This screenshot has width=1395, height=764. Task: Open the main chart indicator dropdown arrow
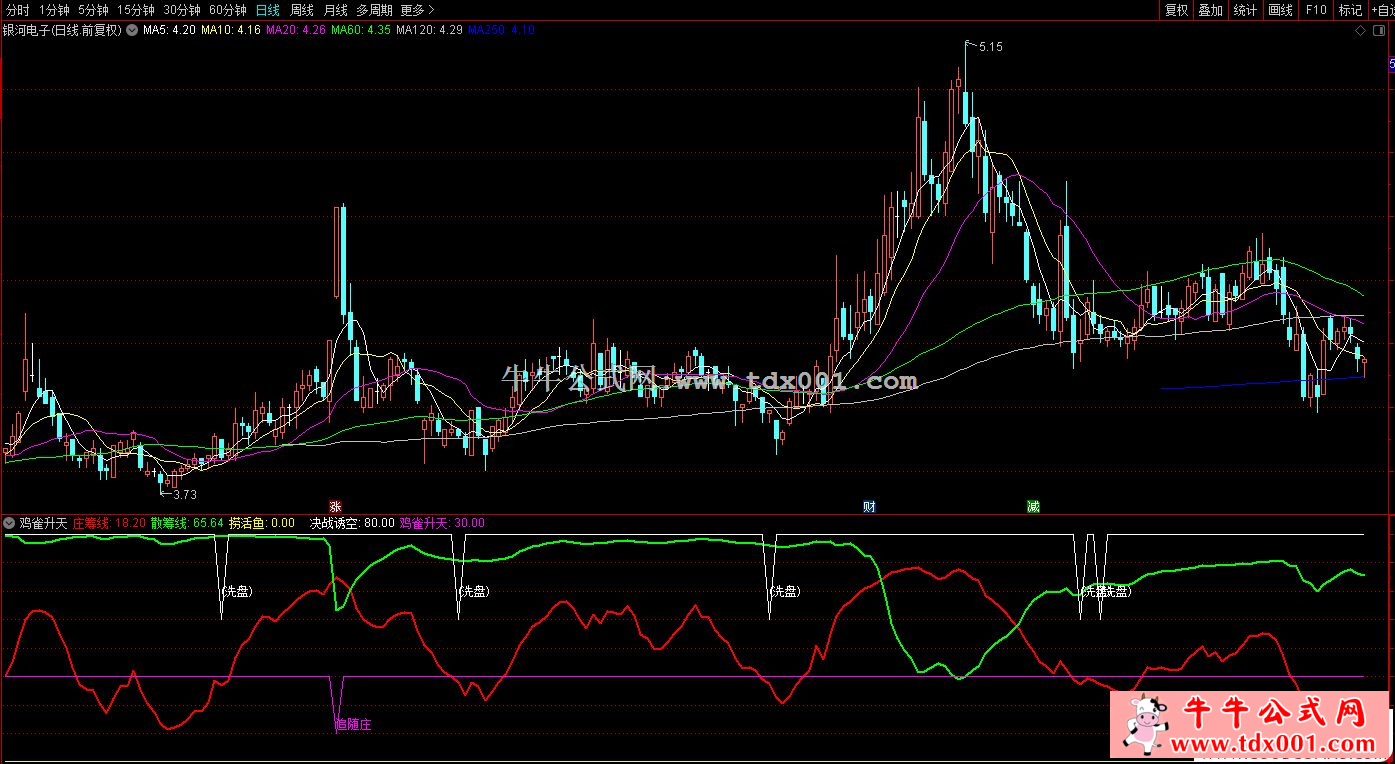pyautogui.click(x=130, y=30)
